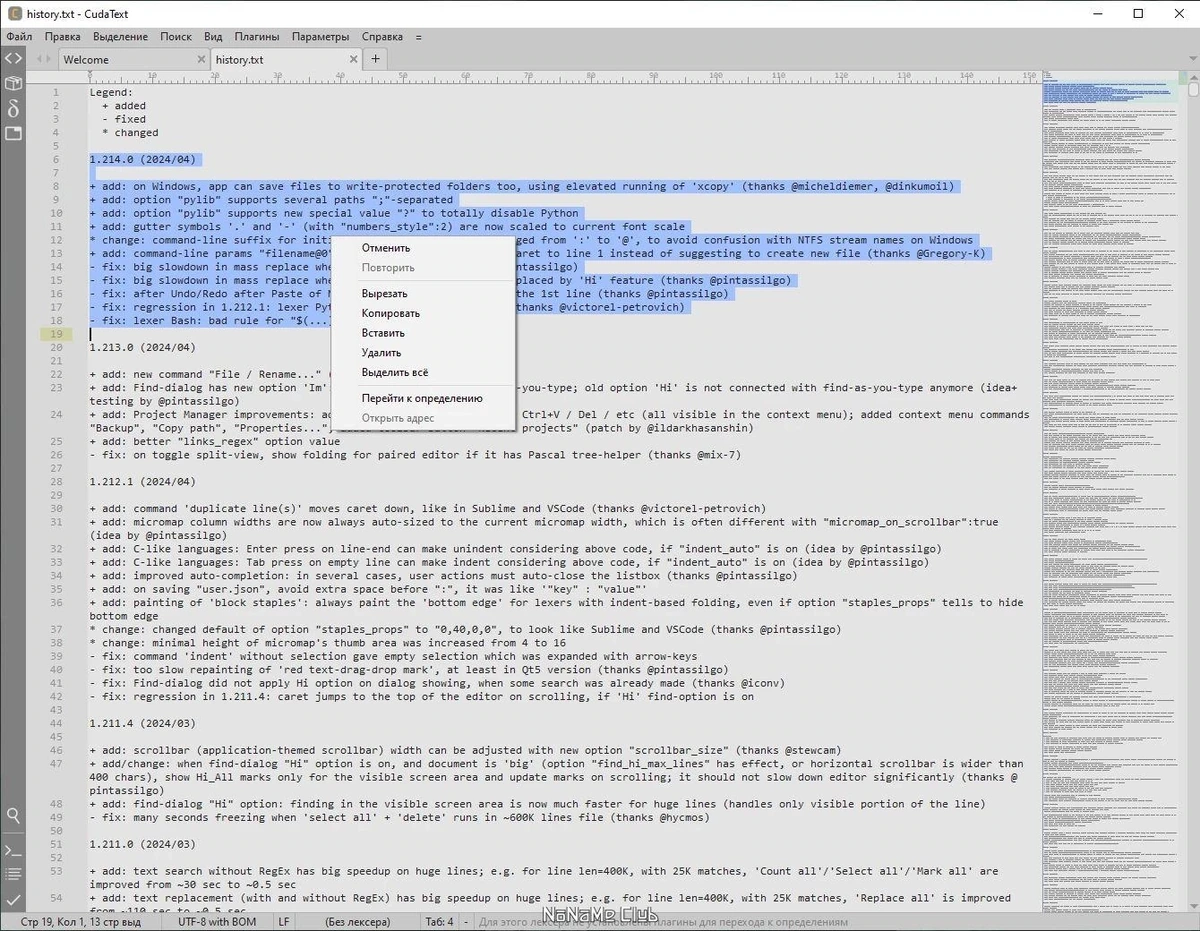This screenshot has height=931, width=1200.
Task: Choose lexer via '(Без лексера)' status field
Action: [x=357, y=922]
